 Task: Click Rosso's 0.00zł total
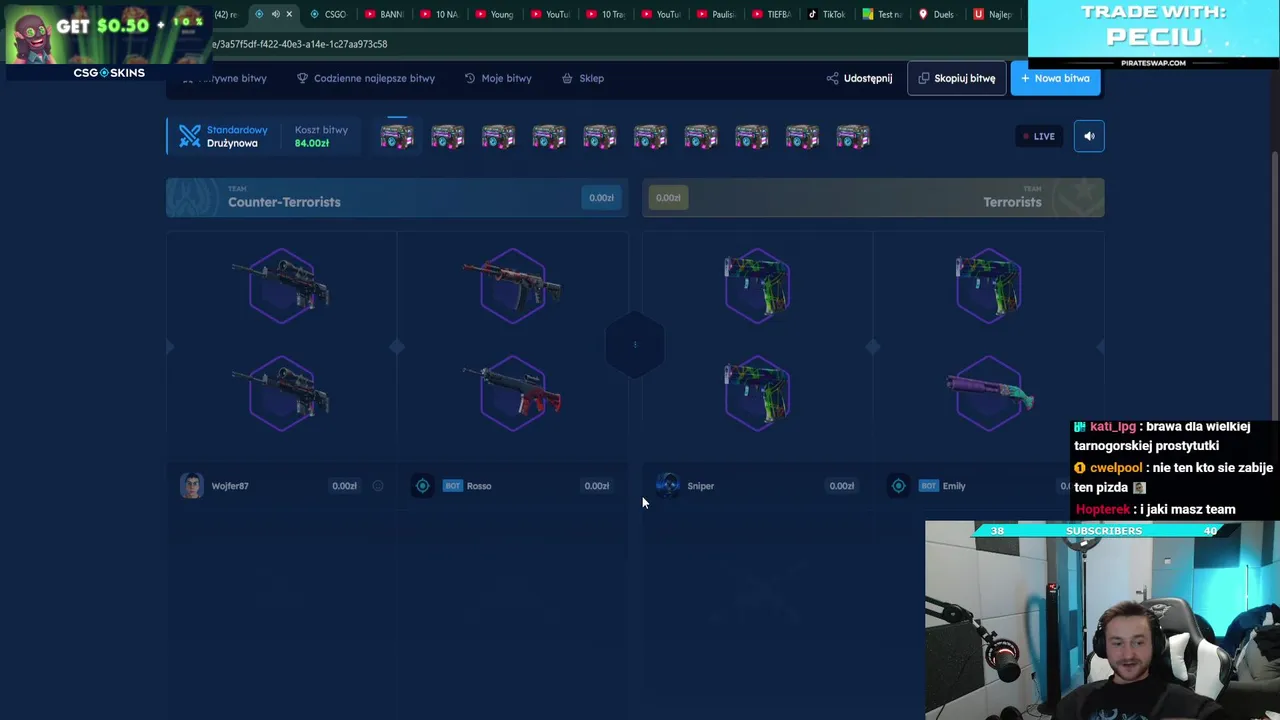click(597, 486)
